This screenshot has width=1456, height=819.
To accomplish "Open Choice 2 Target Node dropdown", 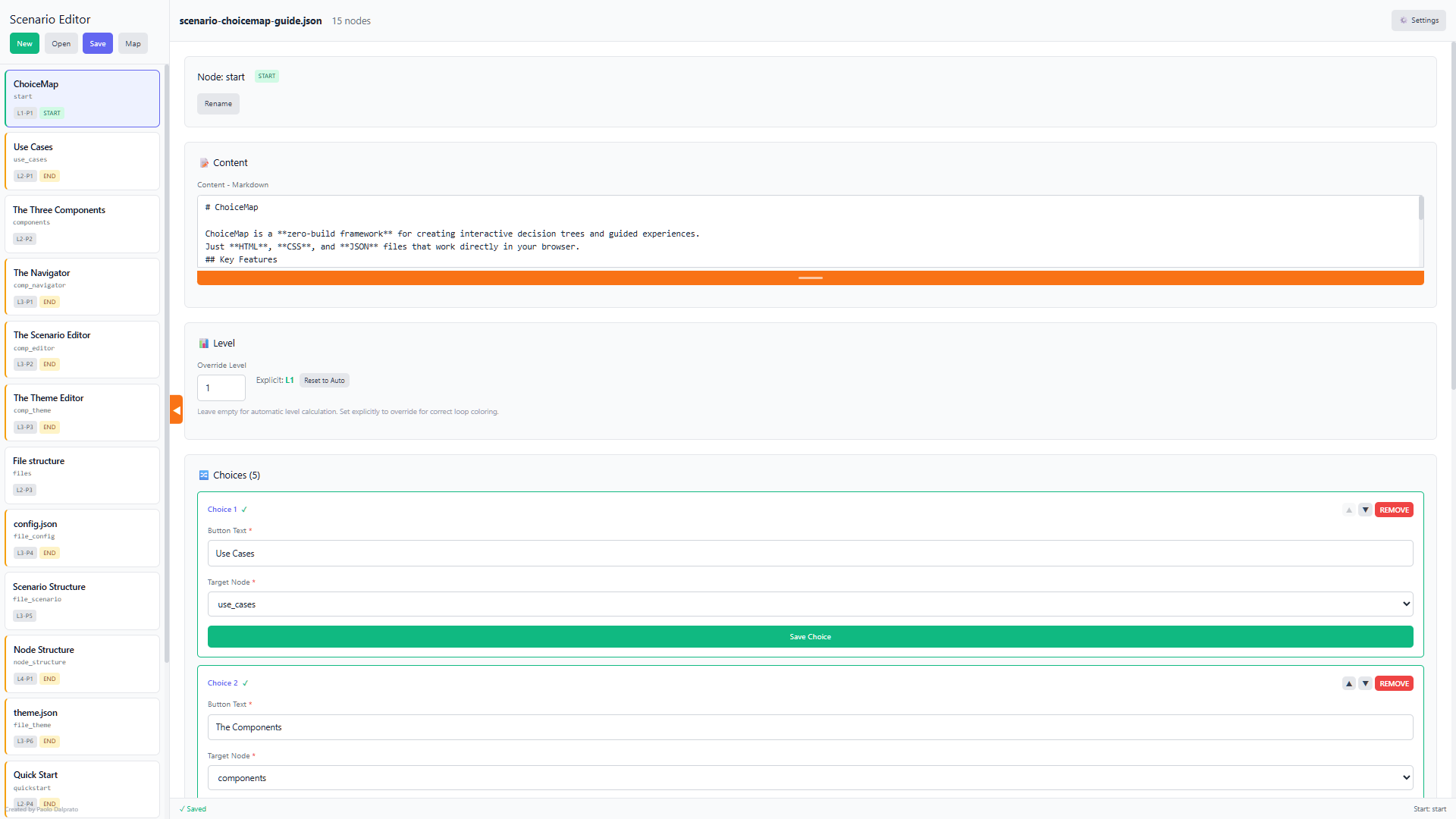I will click(x=810, y=778).
